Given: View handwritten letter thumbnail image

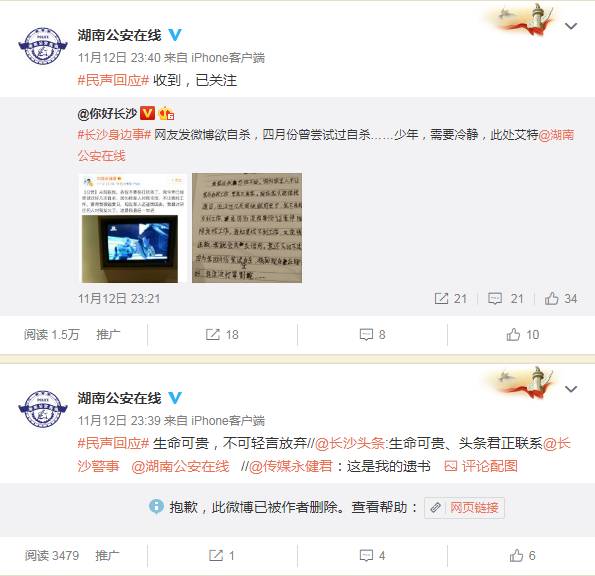Looking at the screenshot, I should pos(247,228).
